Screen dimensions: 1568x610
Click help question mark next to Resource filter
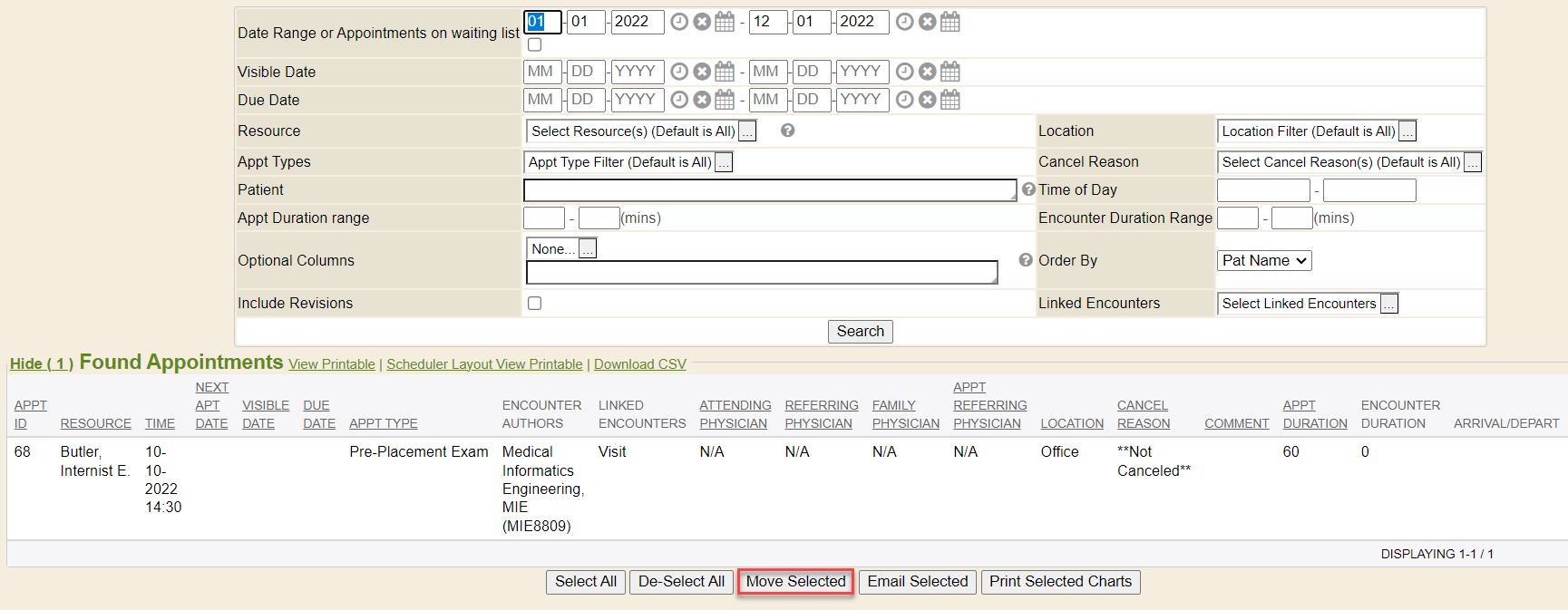(787, 131)
